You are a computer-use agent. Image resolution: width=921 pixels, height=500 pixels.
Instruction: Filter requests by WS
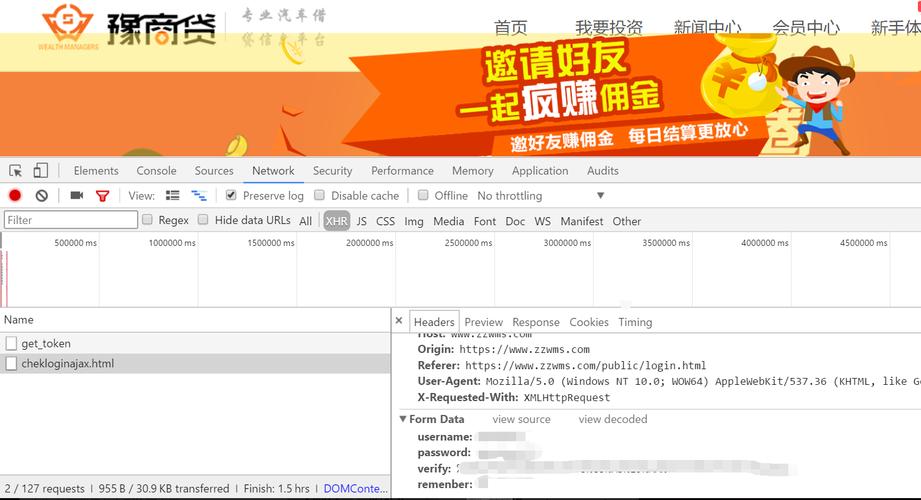click(543, 221)
